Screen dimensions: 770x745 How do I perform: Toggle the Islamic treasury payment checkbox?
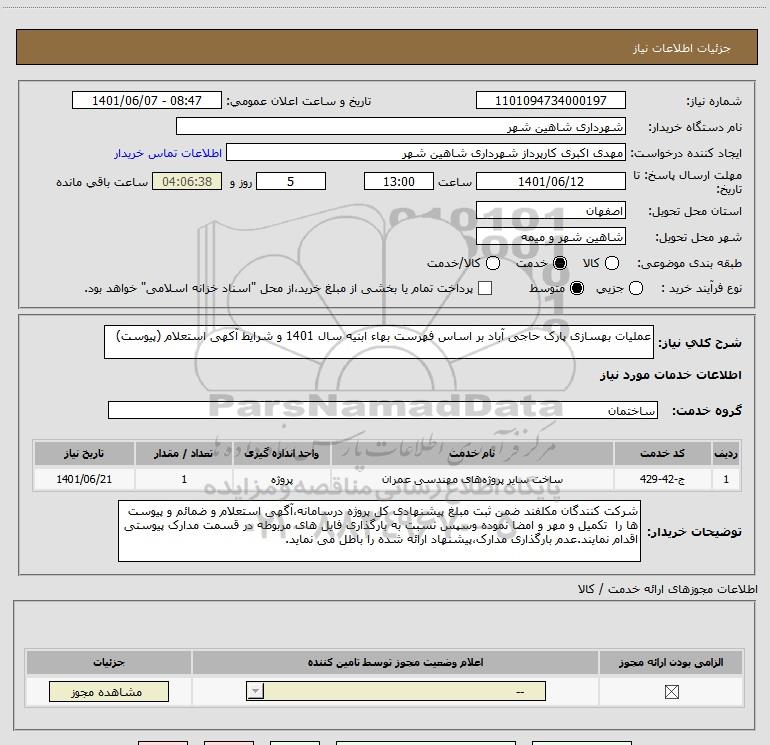click(485, 288)
